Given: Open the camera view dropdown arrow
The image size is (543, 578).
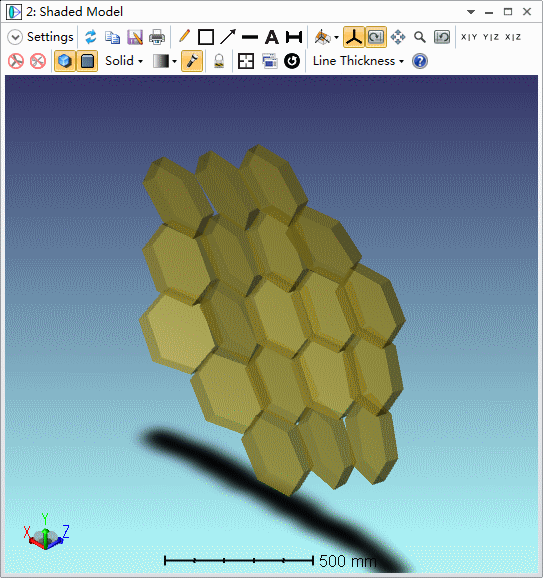Looking at the screenshot, I should click(x=336, y=38).
